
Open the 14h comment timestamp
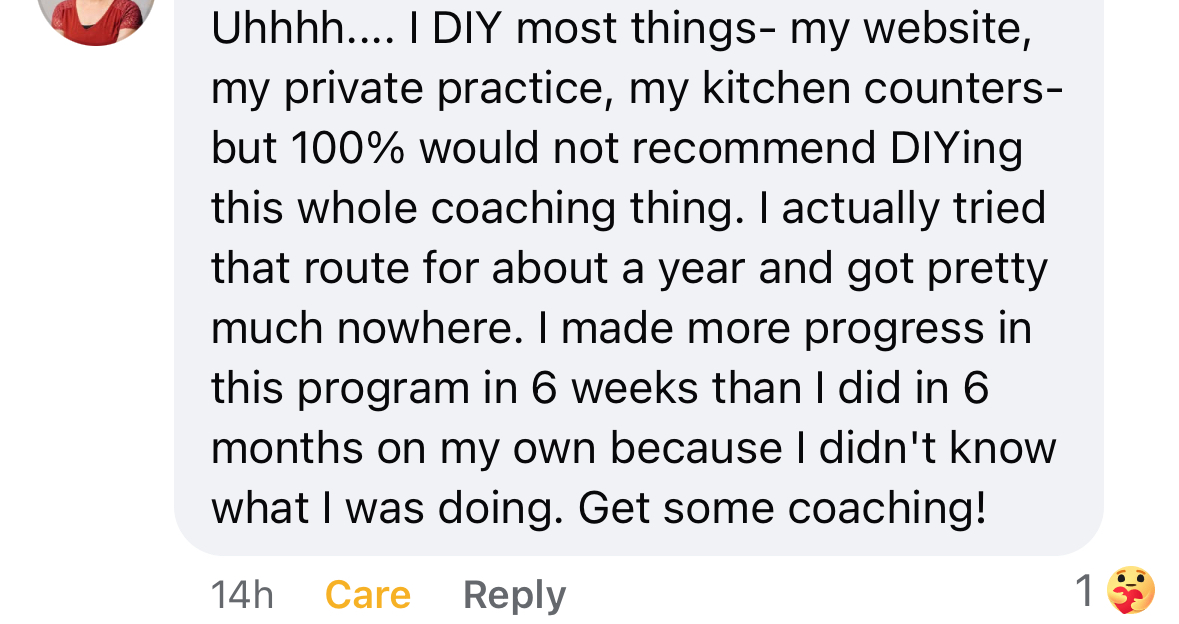[242, 595]
